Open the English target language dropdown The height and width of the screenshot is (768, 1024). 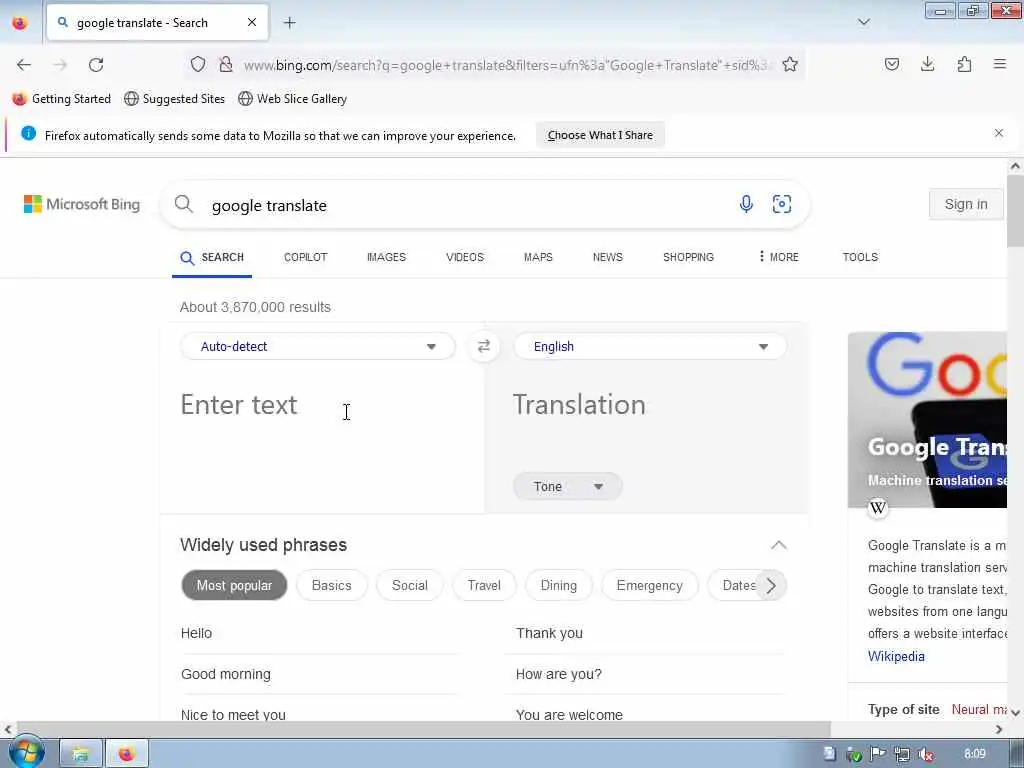pos(650,346)
